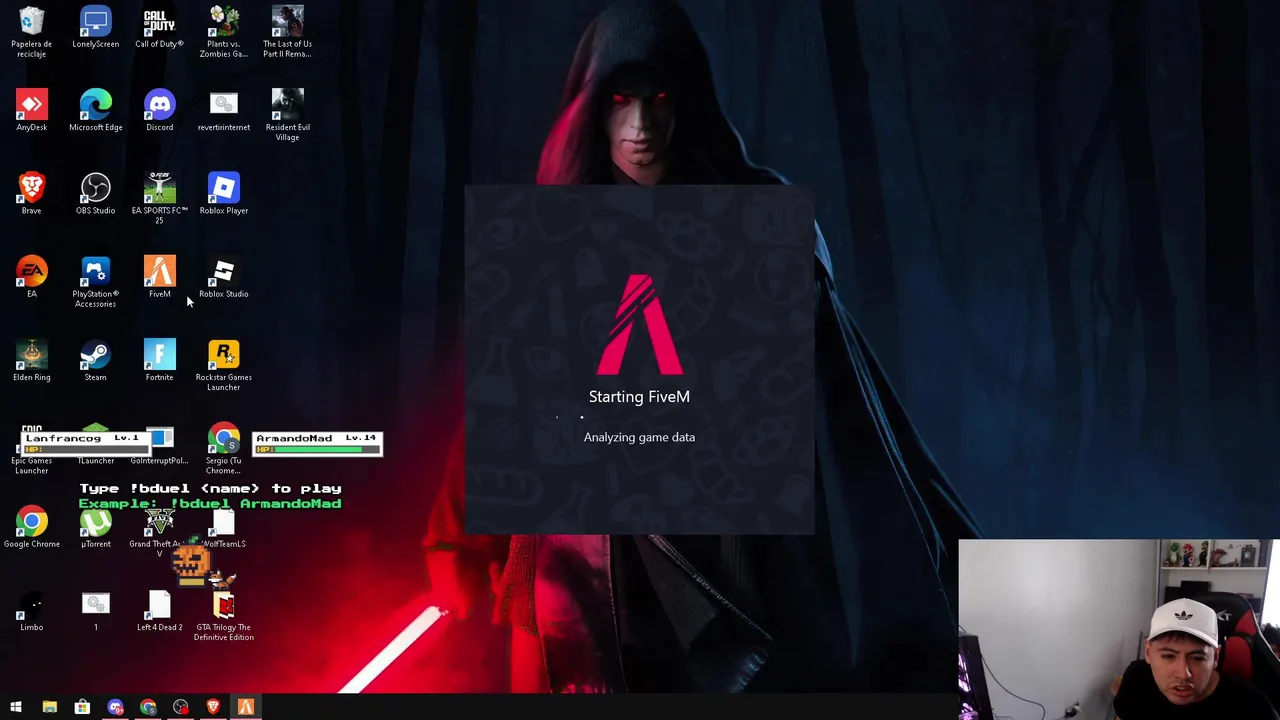Select the Rockstar Games Launcher icon
The width and height of the screenshot is (1280, 720).
pyautogui.click(x=223, y=364)
